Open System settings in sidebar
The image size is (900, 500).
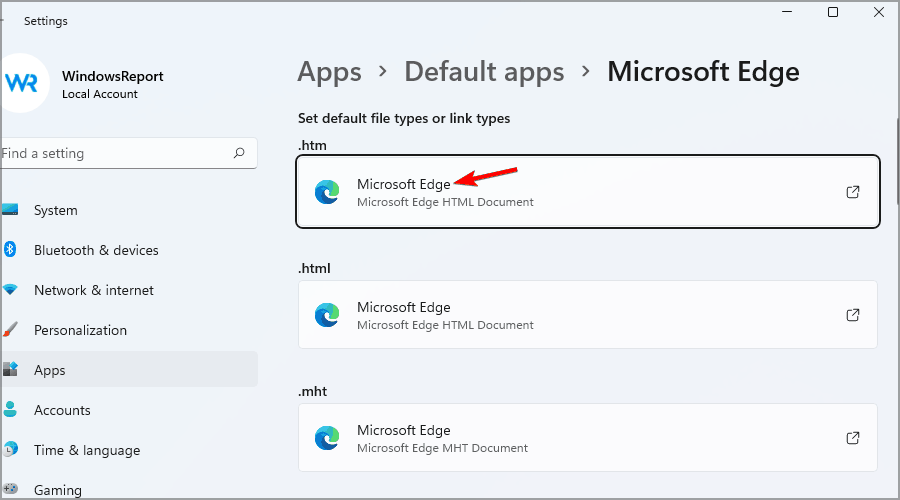coord(55,210)
